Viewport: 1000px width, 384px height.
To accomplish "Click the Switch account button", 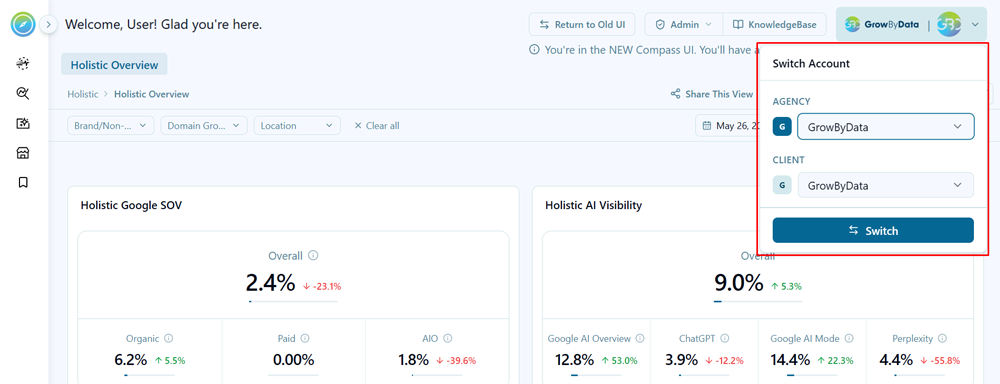I will click(x=873, y=230).
